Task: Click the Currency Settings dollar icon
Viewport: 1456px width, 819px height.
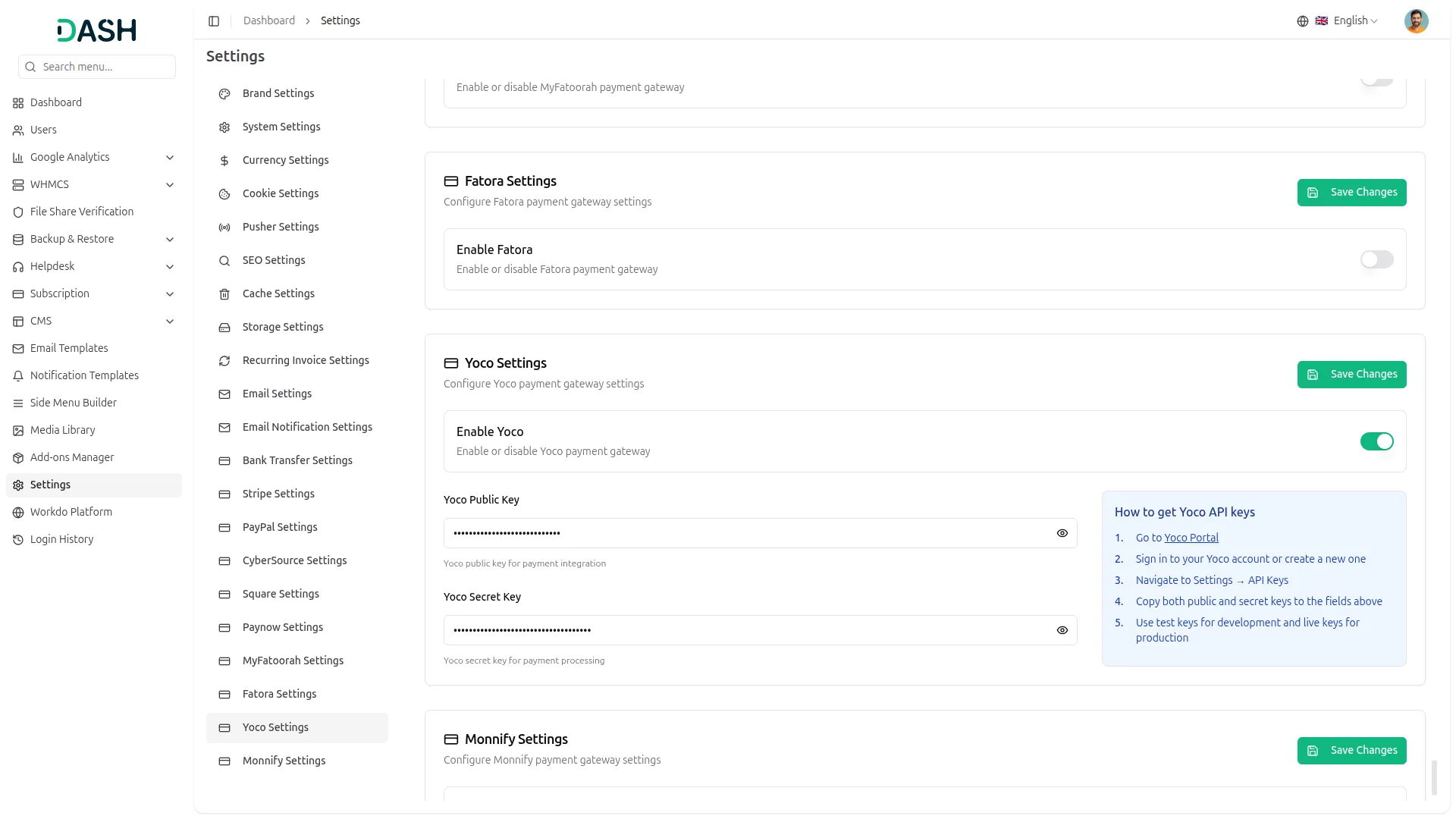Action: pos(224,161)
